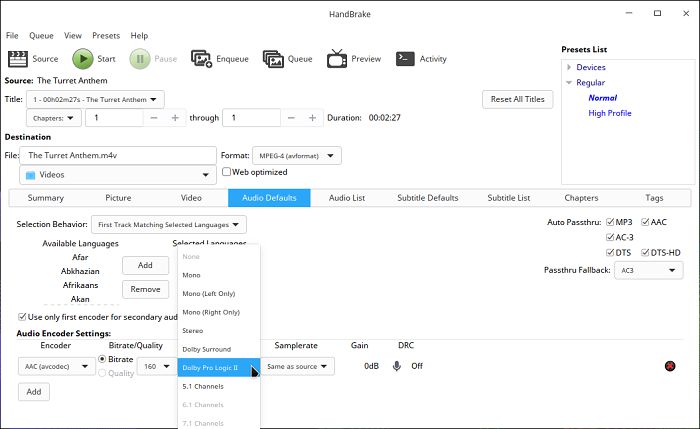The image size is (700, 429).
Task: Open the Preview TV icon
Action: click(x=336, y=59)
